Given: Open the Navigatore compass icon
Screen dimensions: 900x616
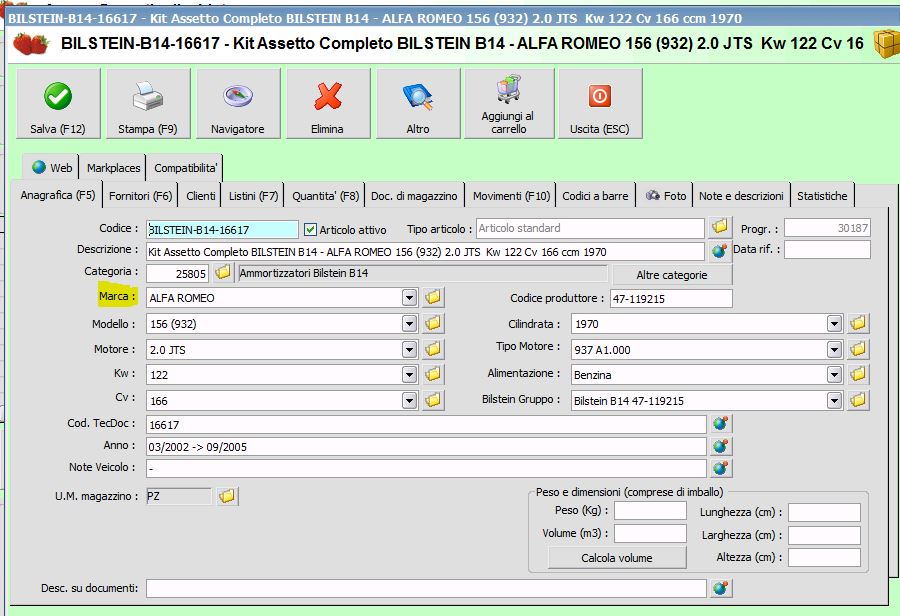Looking at the screenshot, I should tap(238, 97).
